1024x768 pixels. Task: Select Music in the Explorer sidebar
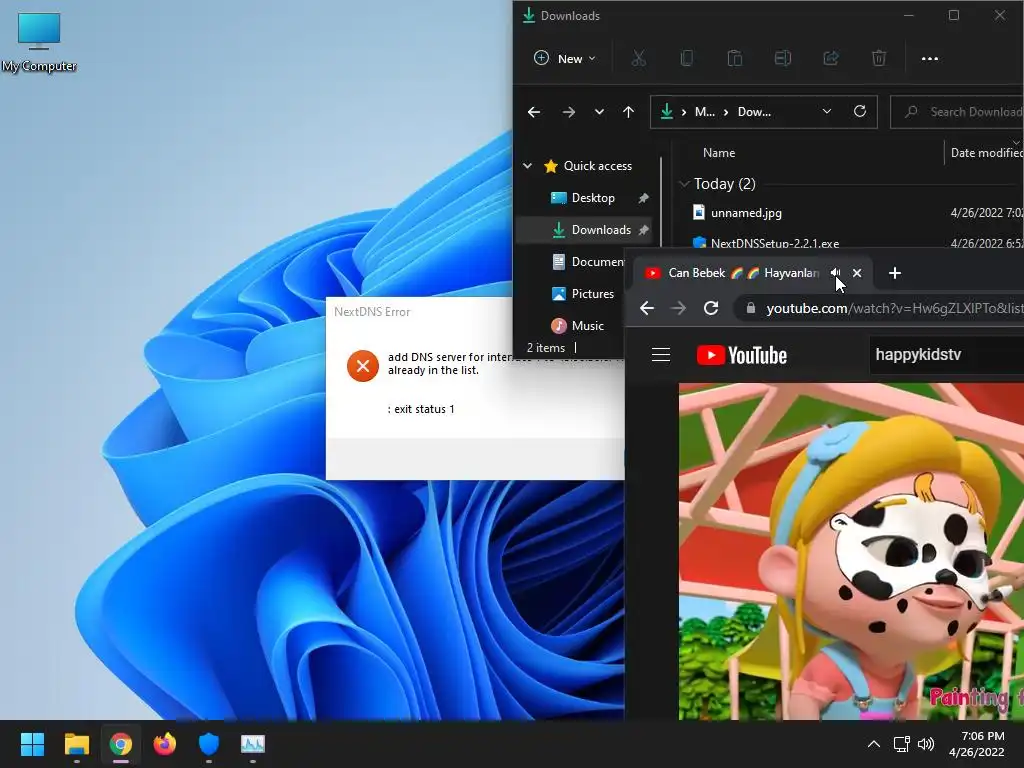577,326
